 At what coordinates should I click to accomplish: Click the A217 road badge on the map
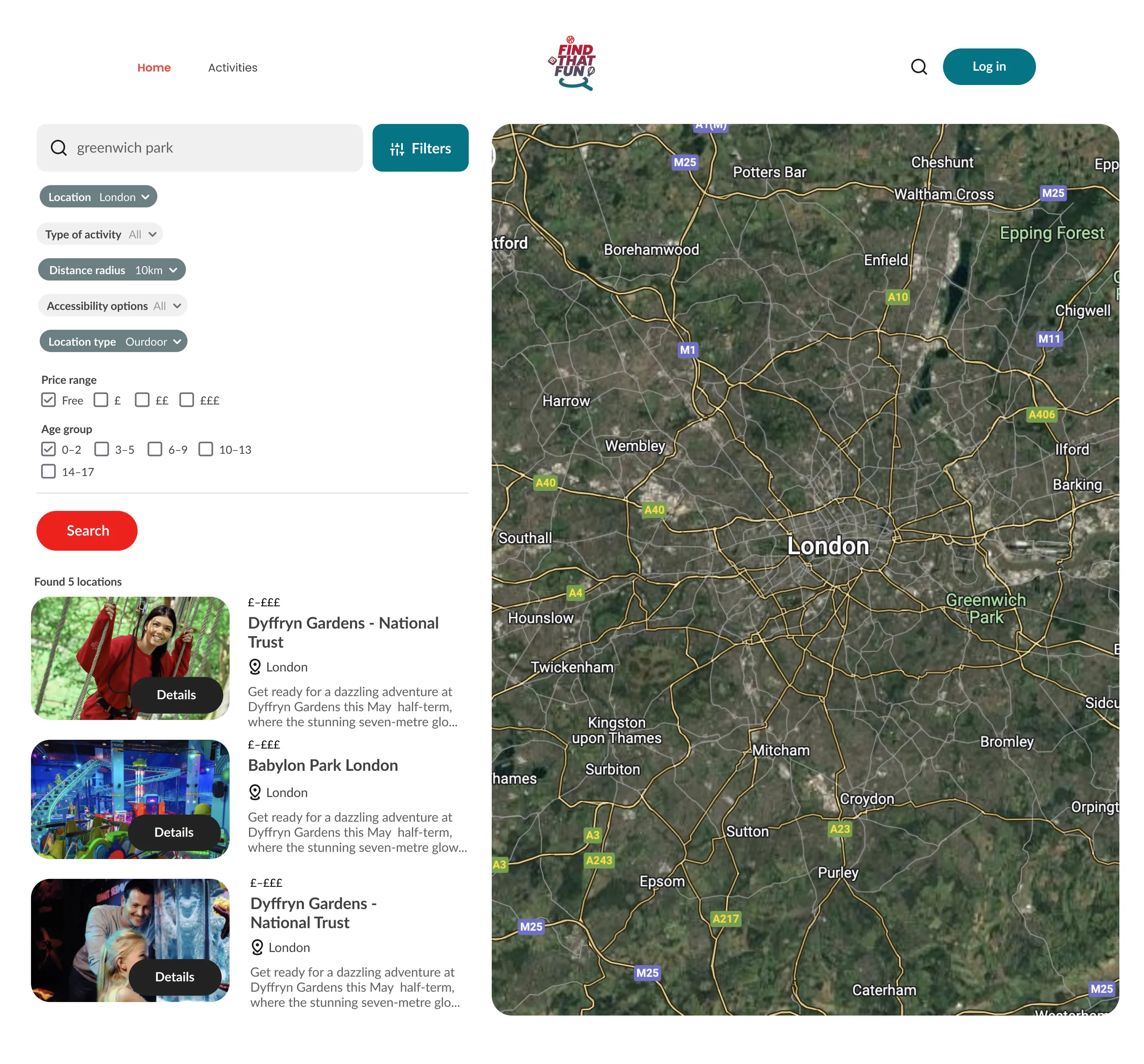[x=725, y=919]
